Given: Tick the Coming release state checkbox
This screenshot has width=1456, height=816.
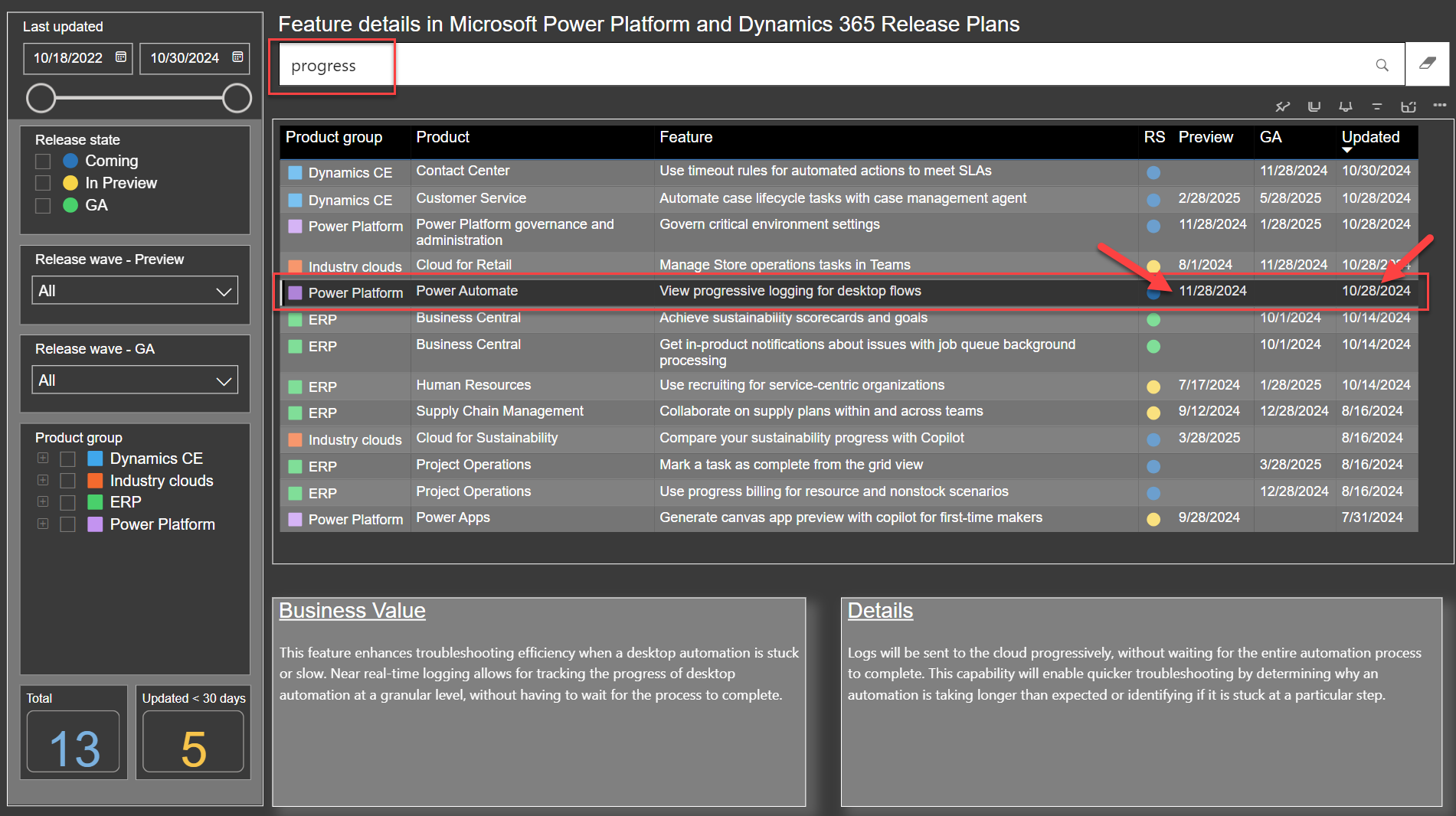Looking at the screenshot, I should click(43, 162).
